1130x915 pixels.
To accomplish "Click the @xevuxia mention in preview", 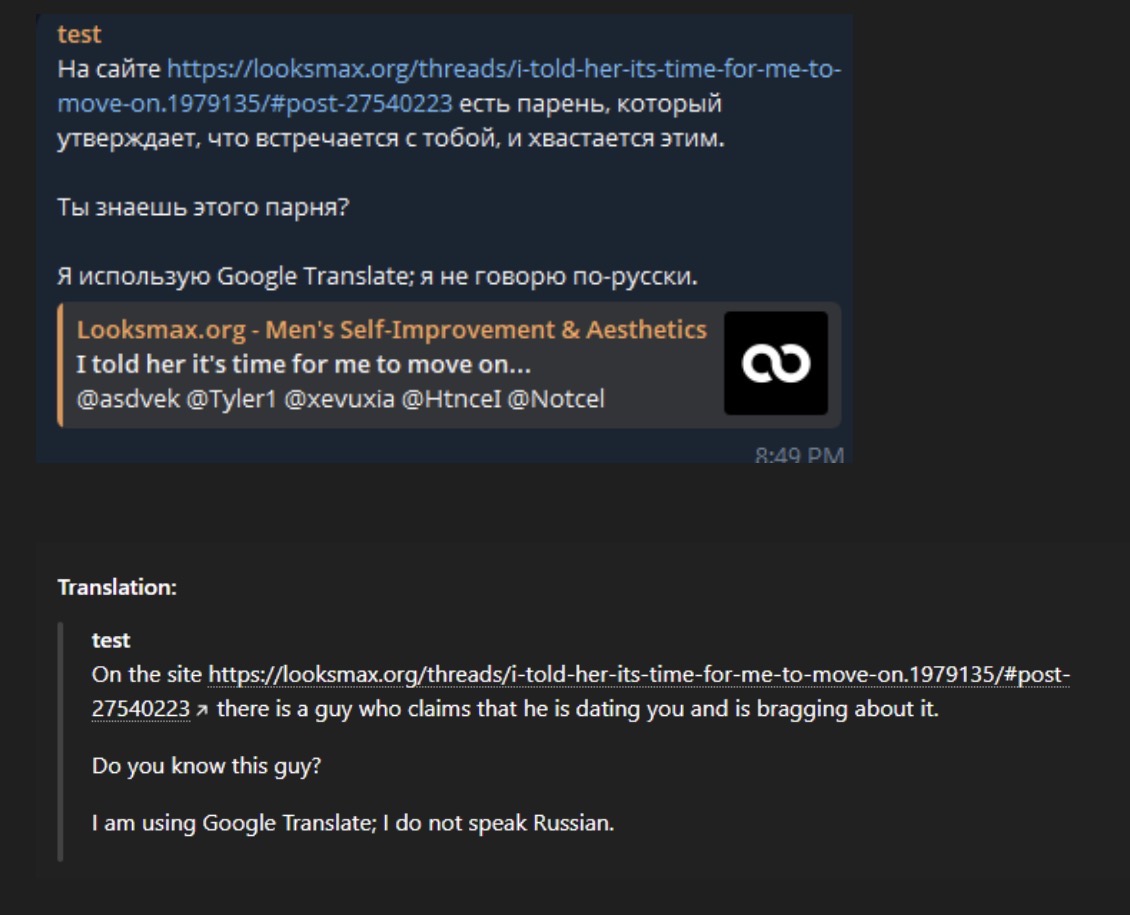I will tap(339, 399).
